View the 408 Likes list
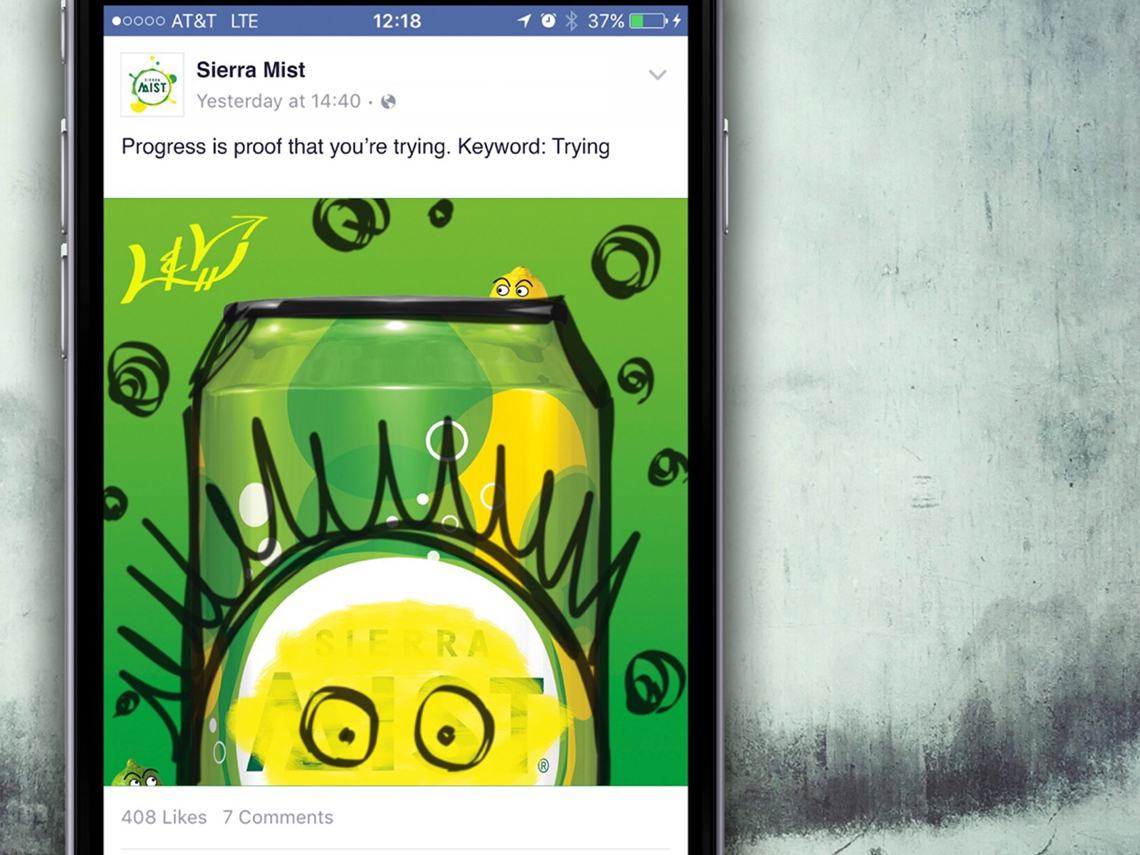The height and width of the screenshot is (855, 1140). (x=164, y=817)
